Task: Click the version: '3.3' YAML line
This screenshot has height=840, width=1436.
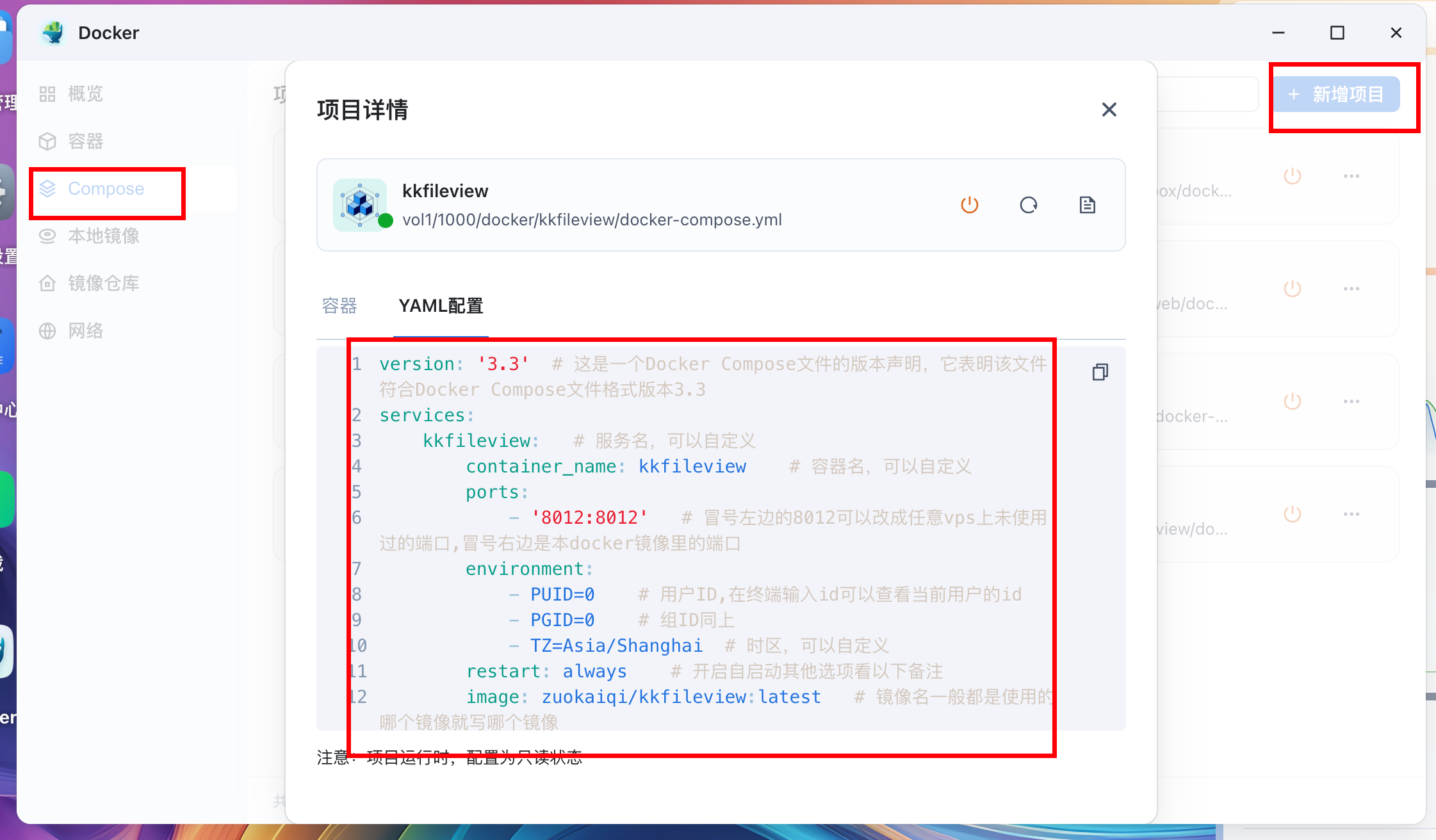Action: coord(454,364)
